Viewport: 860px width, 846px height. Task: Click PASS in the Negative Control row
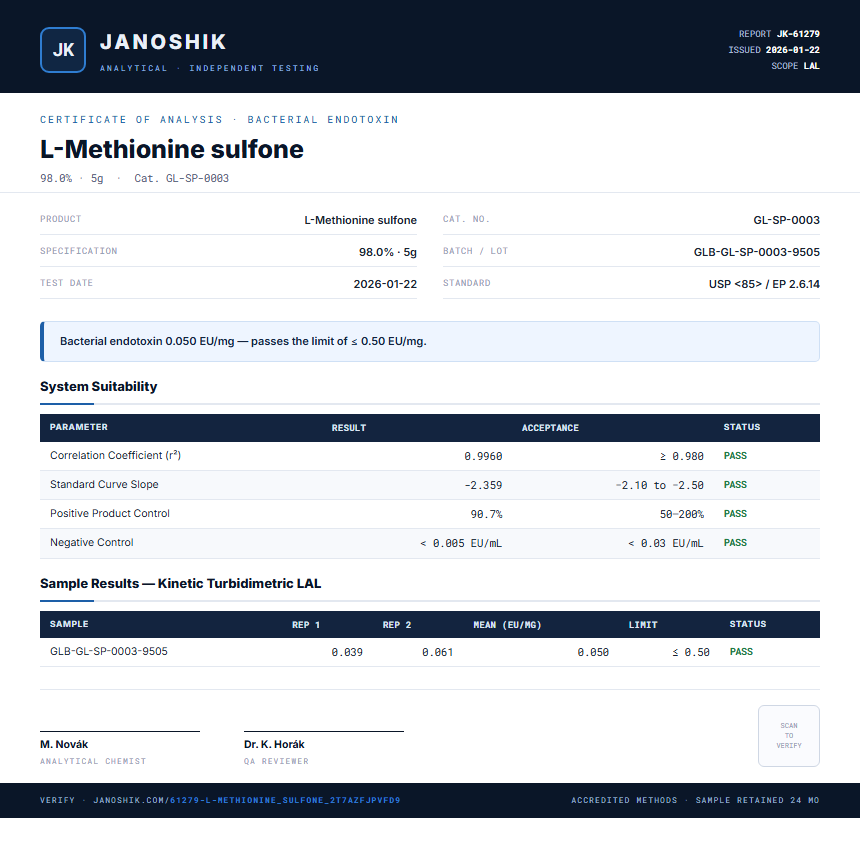(x=735, y=543)
